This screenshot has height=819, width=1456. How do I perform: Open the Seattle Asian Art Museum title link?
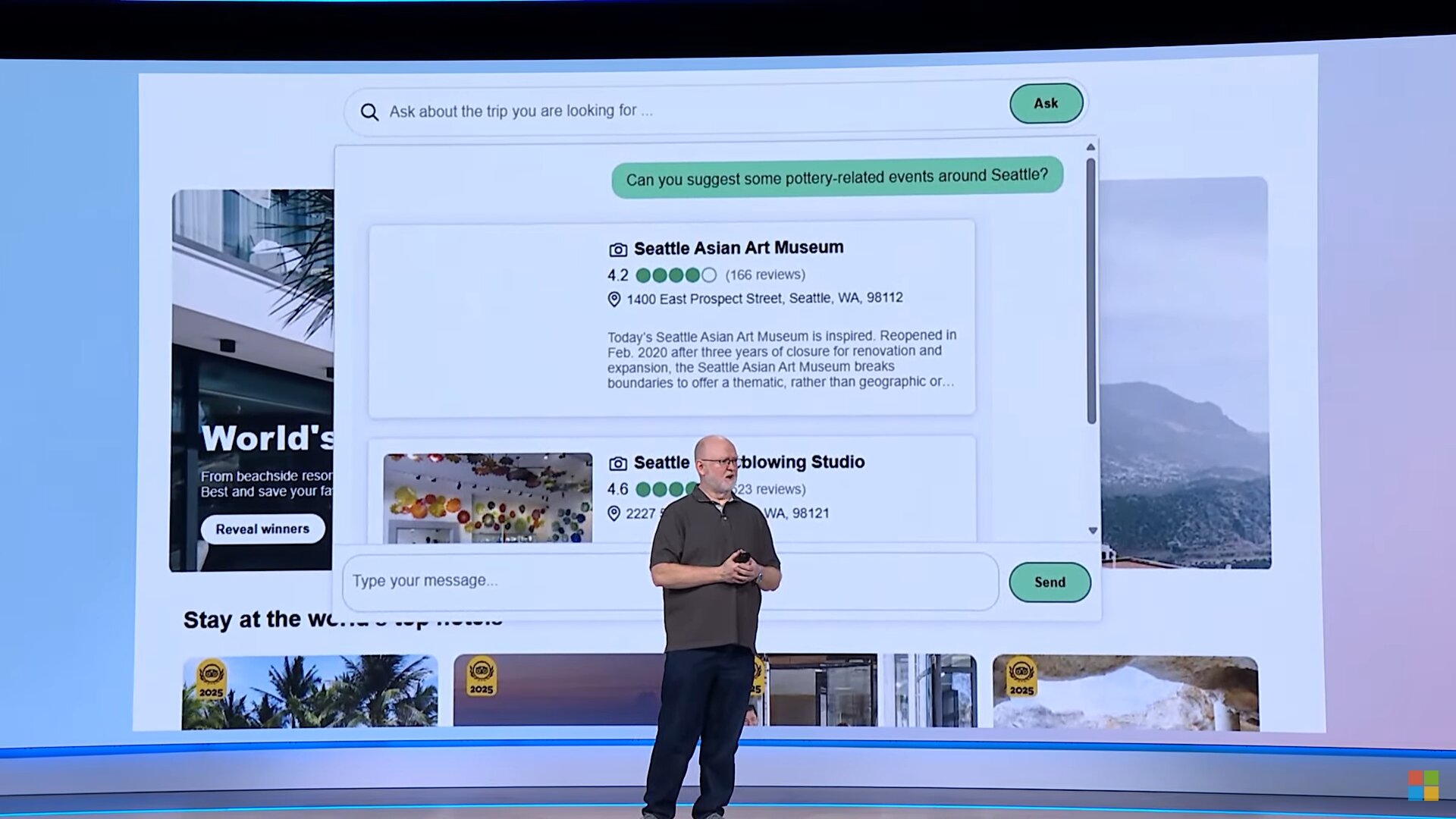click(x=739, y=248)
